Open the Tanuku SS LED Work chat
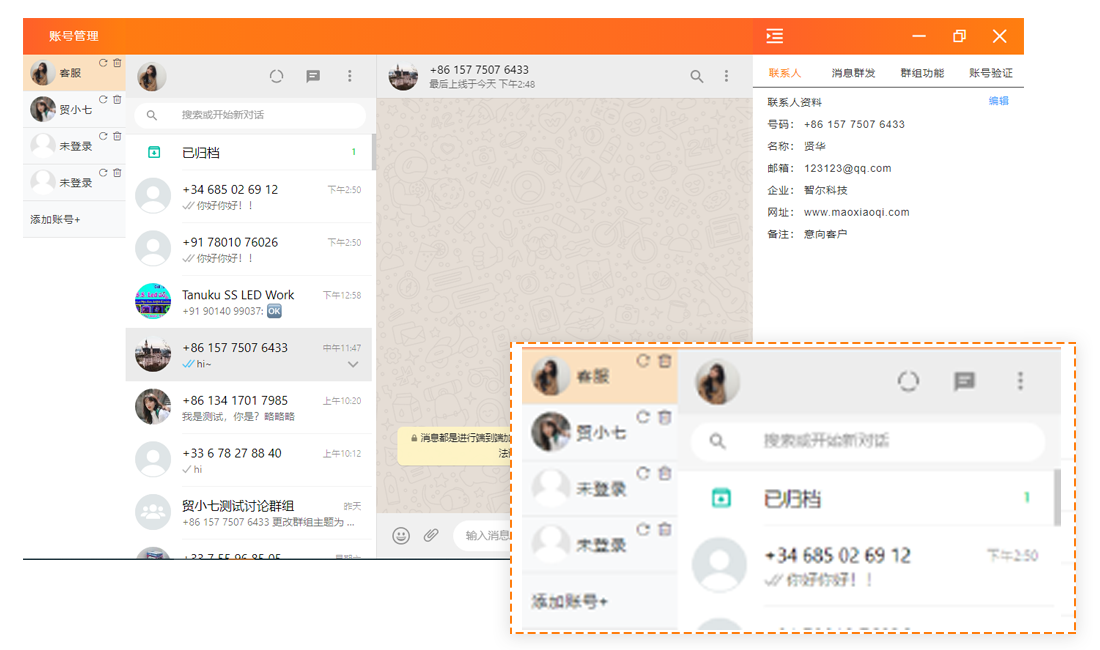Screen dimensions: 1100x650 click(248, 302)
